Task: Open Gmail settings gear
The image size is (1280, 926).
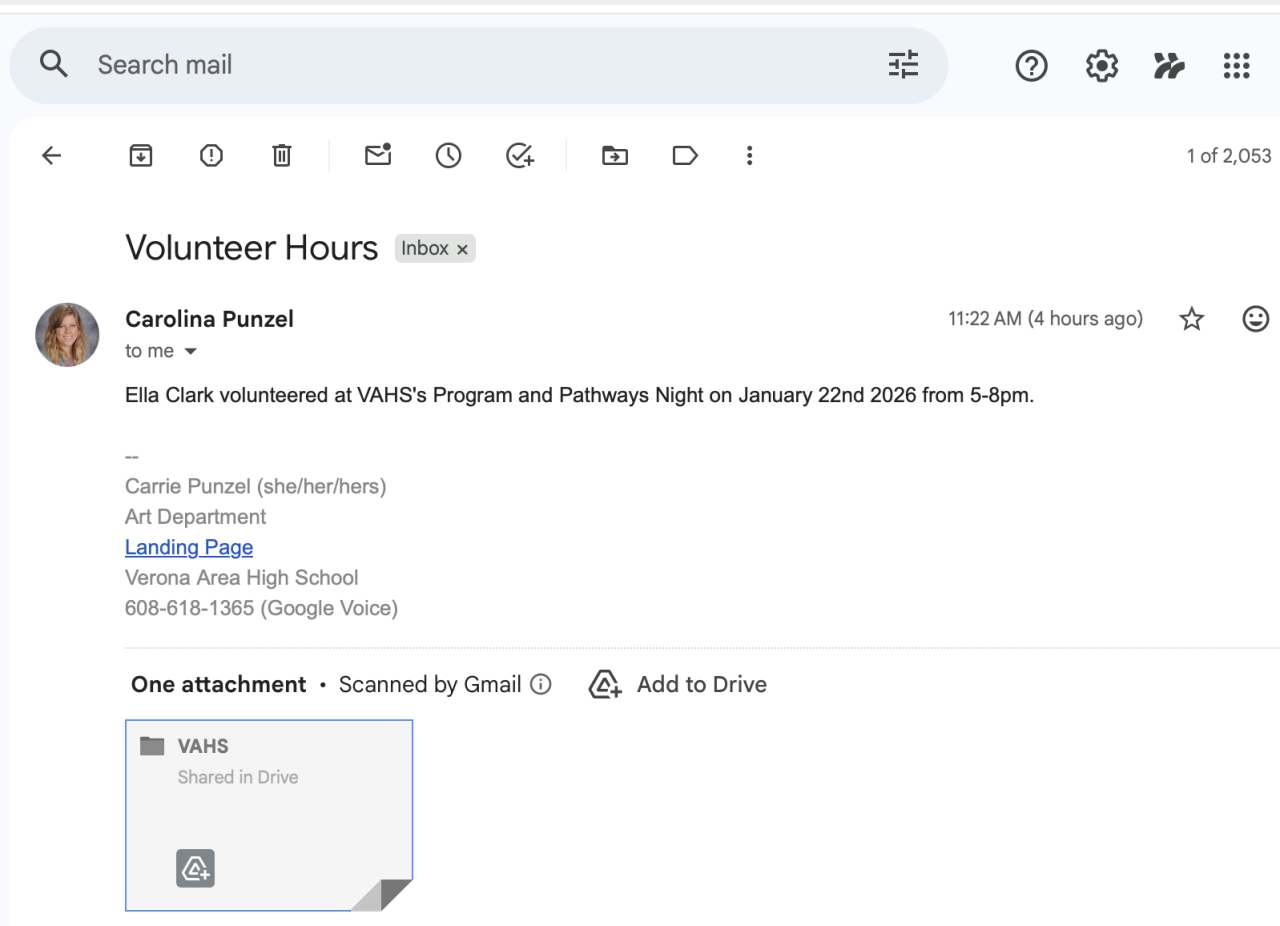Action: point(1101,66)
